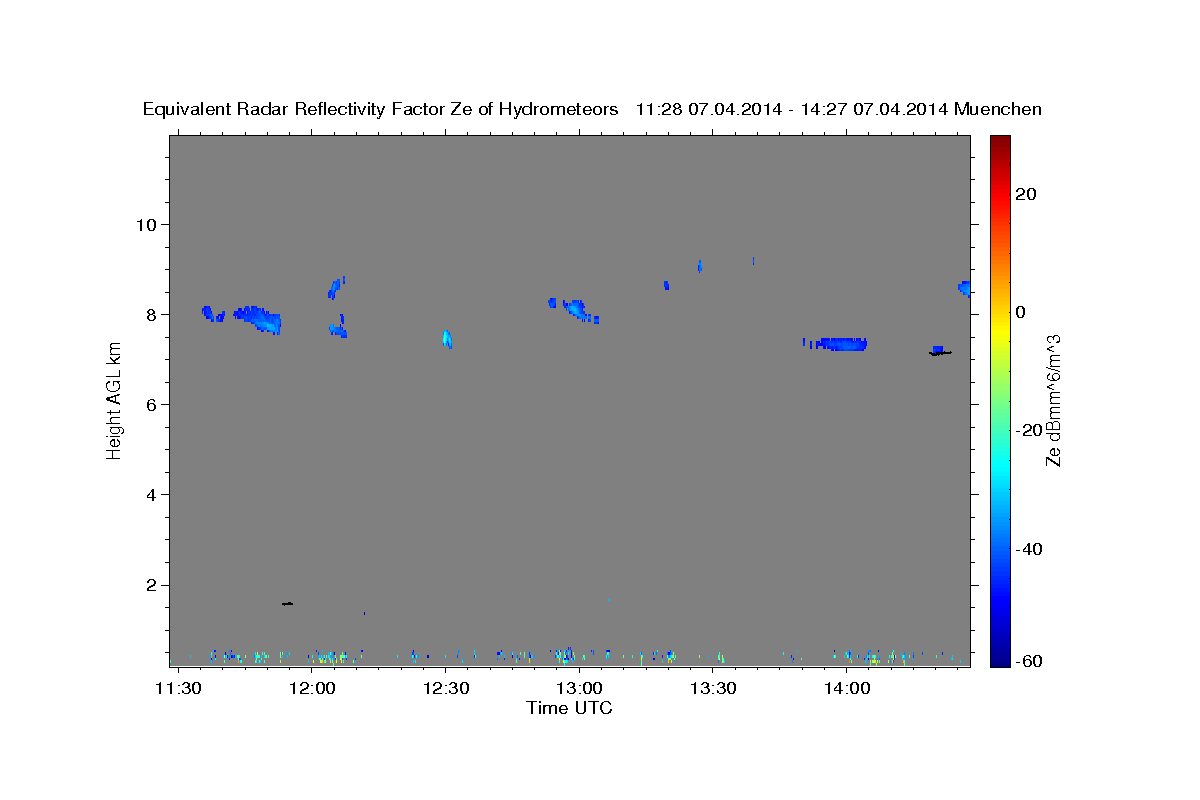The width and height of the screenshot is (1200, 800).
Task: Click the height tick label "10"
Action: [x=148, y=224]
